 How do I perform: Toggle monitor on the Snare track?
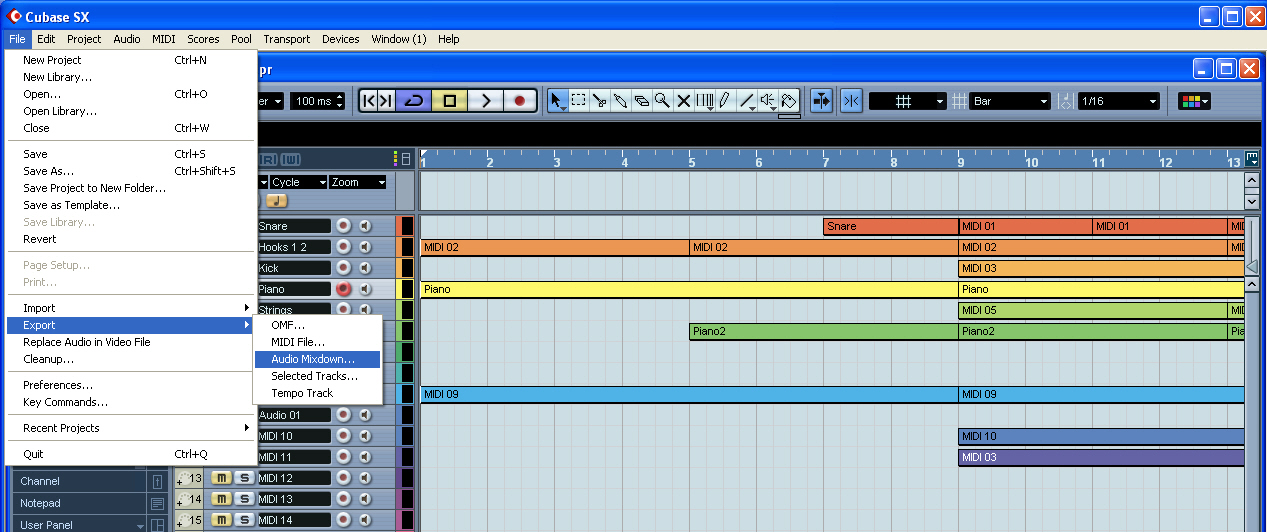click(x=364, y=226)
